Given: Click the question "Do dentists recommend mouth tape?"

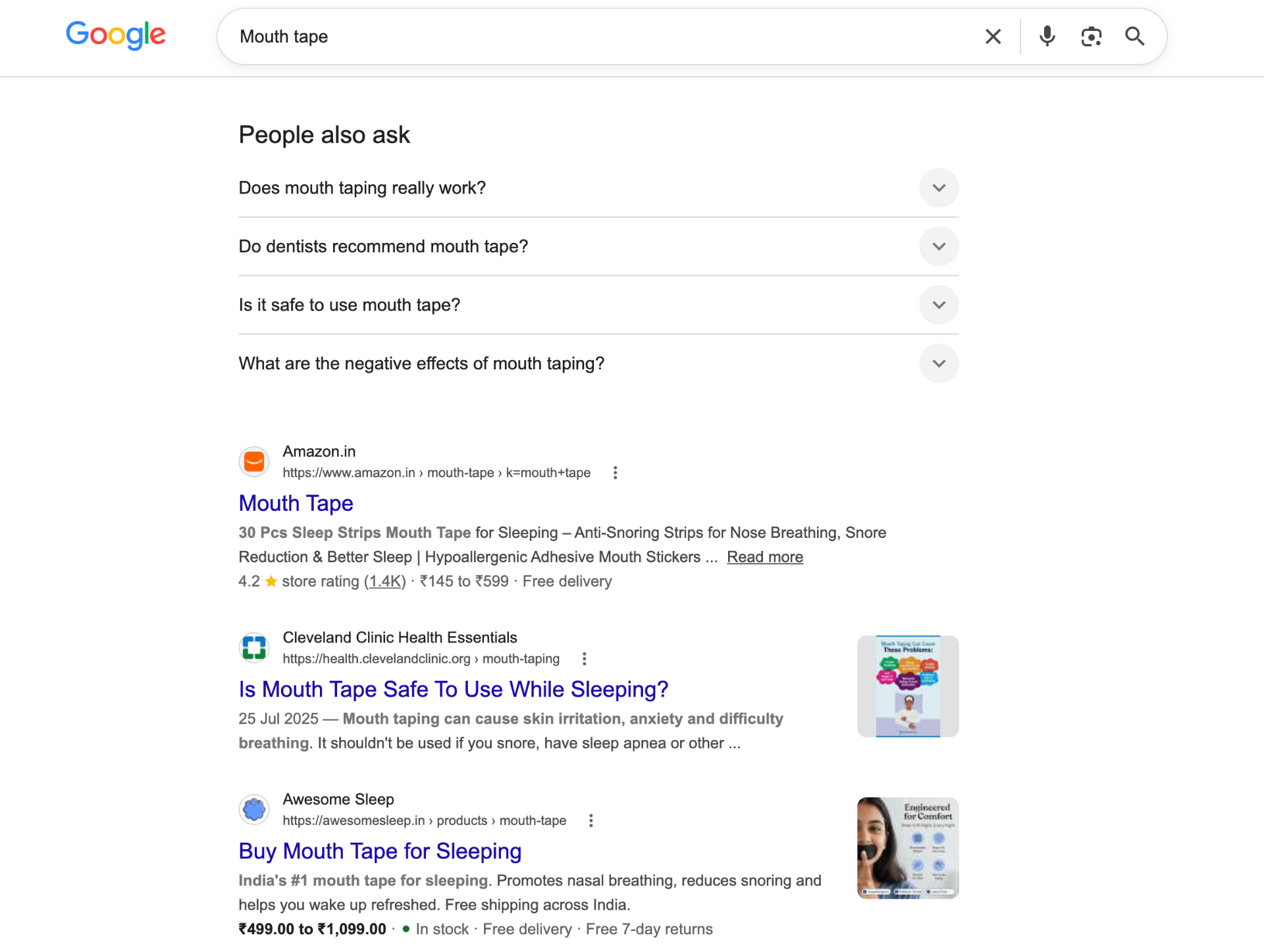Looking at the screenshot, I should coord(383,246).
